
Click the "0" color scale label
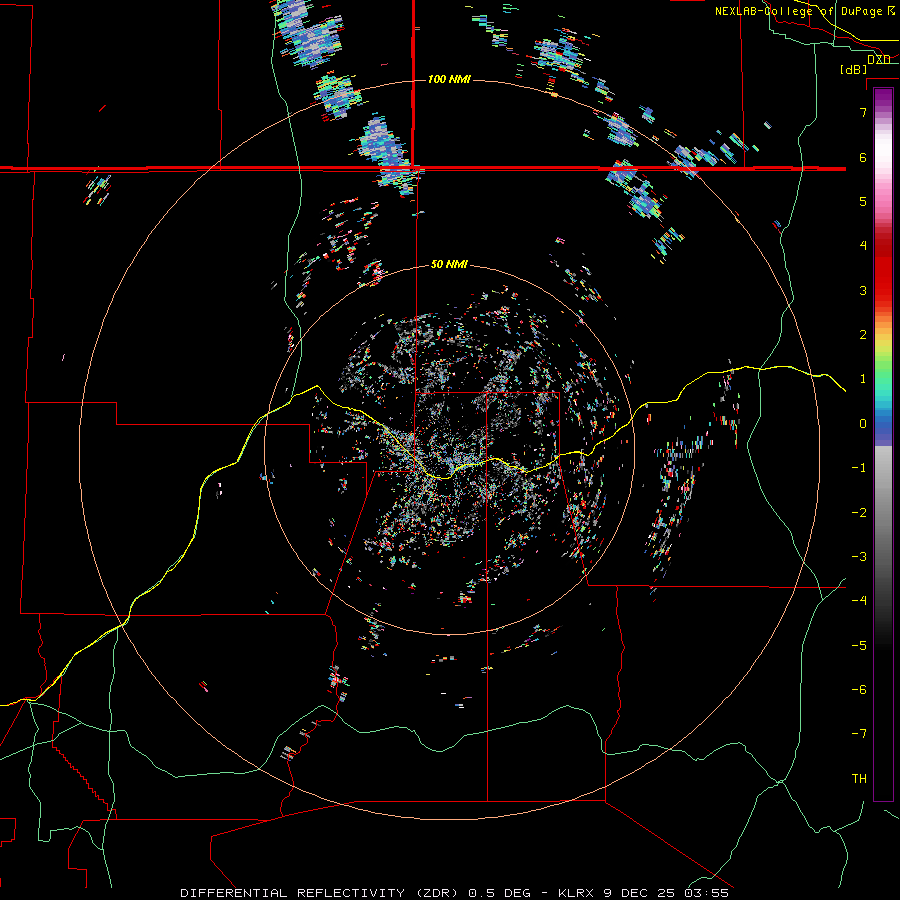coord(863,424)
